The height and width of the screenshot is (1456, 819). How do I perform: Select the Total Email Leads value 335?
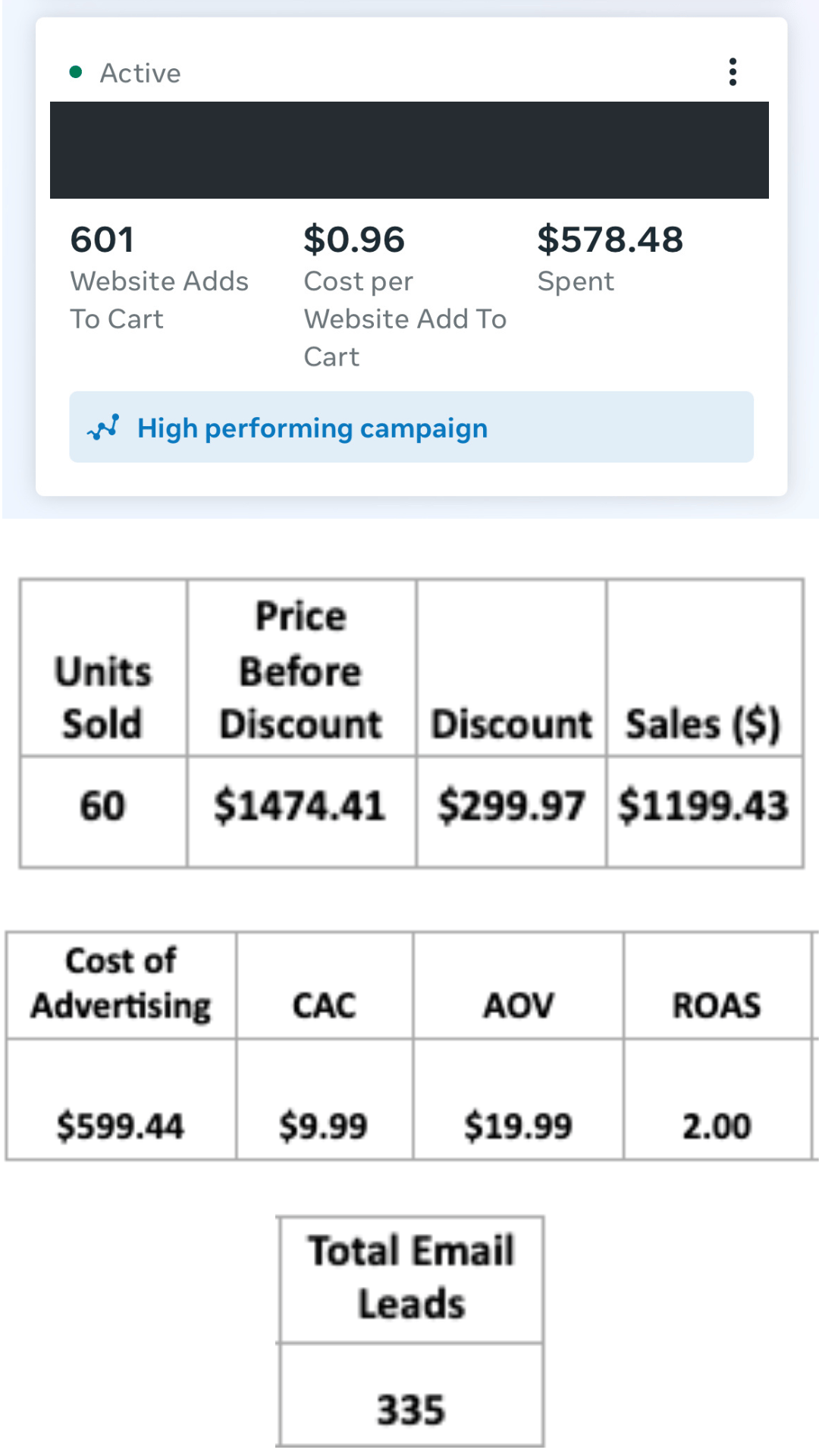click(x=411, y=1410)
